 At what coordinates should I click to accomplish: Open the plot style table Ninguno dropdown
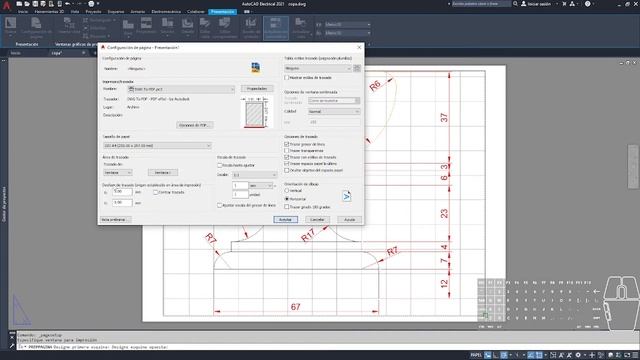coord(318,68)
